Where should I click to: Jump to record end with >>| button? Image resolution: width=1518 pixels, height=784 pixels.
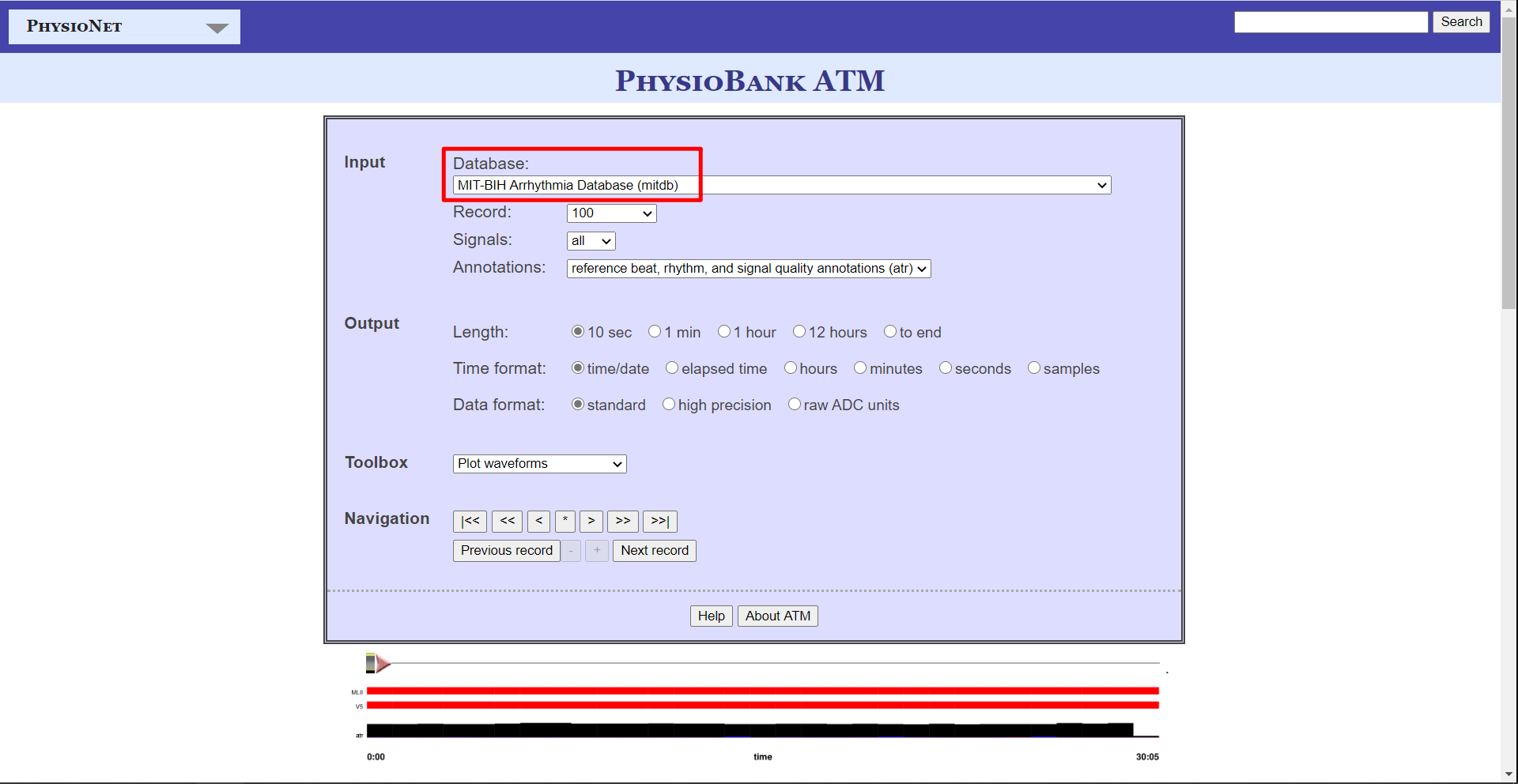(x=659, y=521)
